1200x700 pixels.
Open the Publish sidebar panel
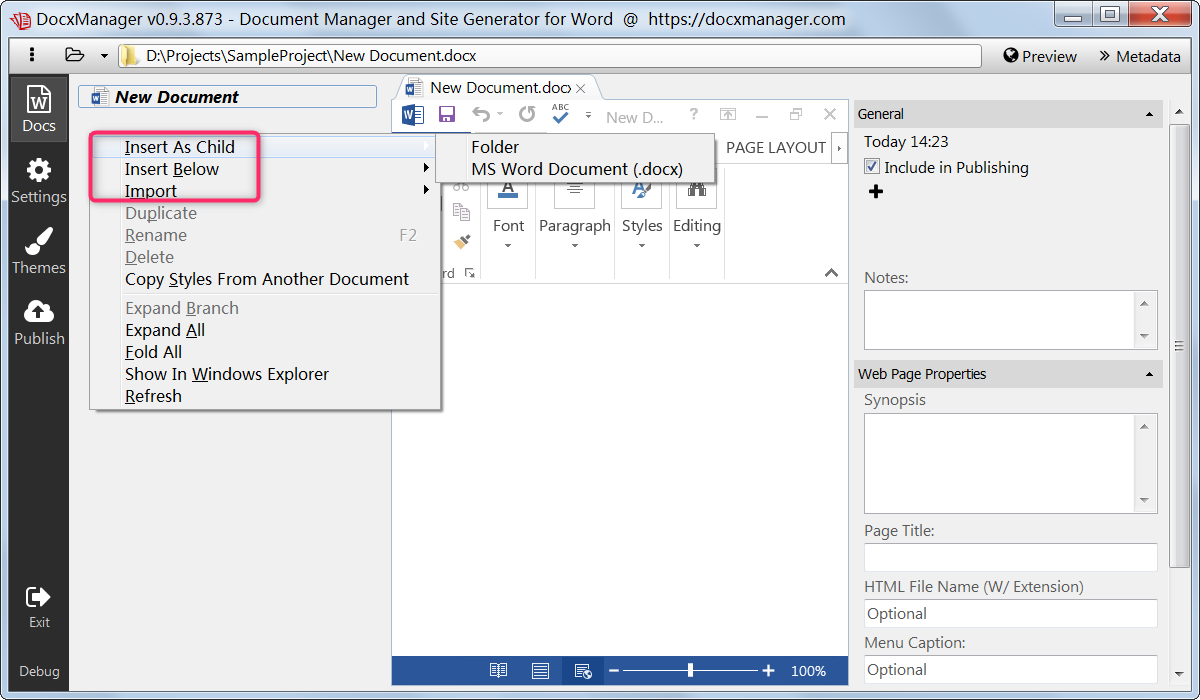pyautogui.click(x=39, y=322)
